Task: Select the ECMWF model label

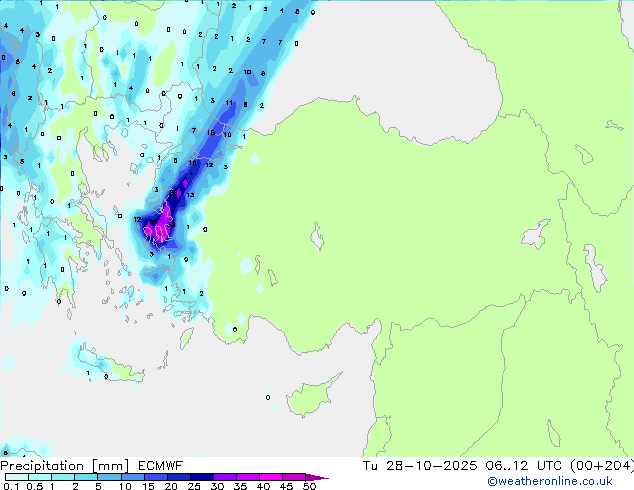Action: 160,466
